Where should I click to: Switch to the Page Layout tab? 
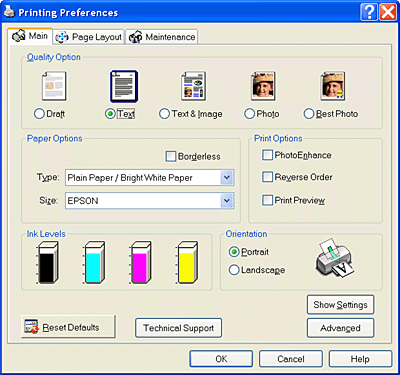[89, 37]
